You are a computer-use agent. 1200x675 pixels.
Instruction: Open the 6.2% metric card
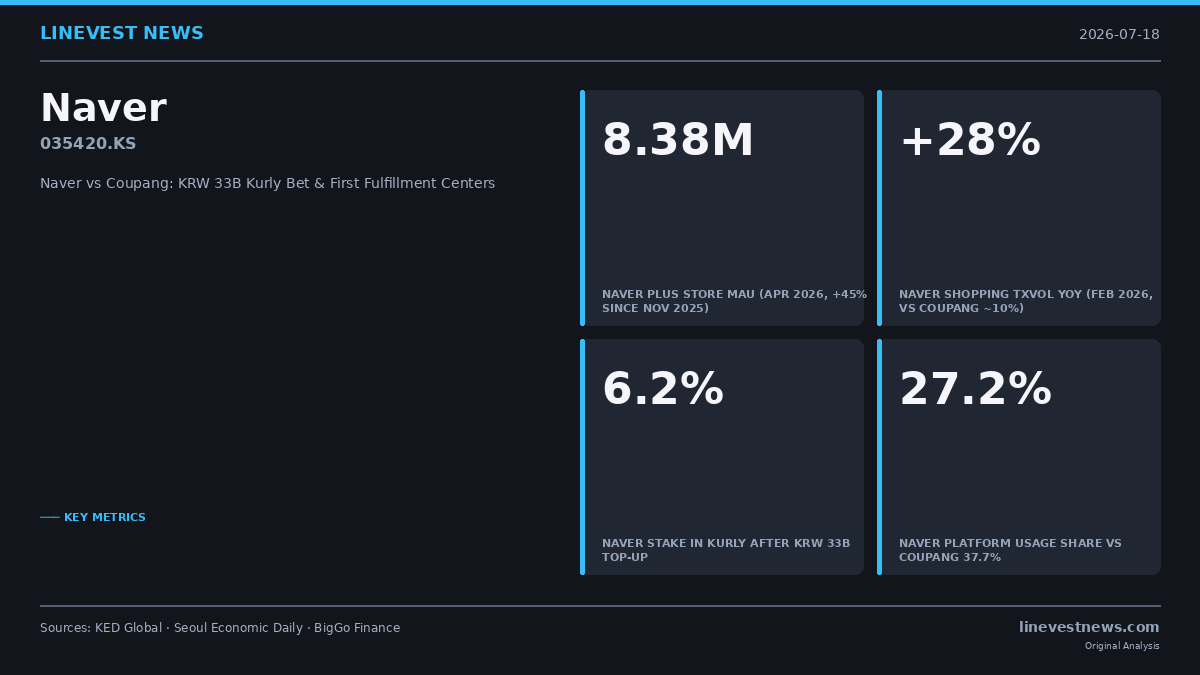[x=722, y=457]
